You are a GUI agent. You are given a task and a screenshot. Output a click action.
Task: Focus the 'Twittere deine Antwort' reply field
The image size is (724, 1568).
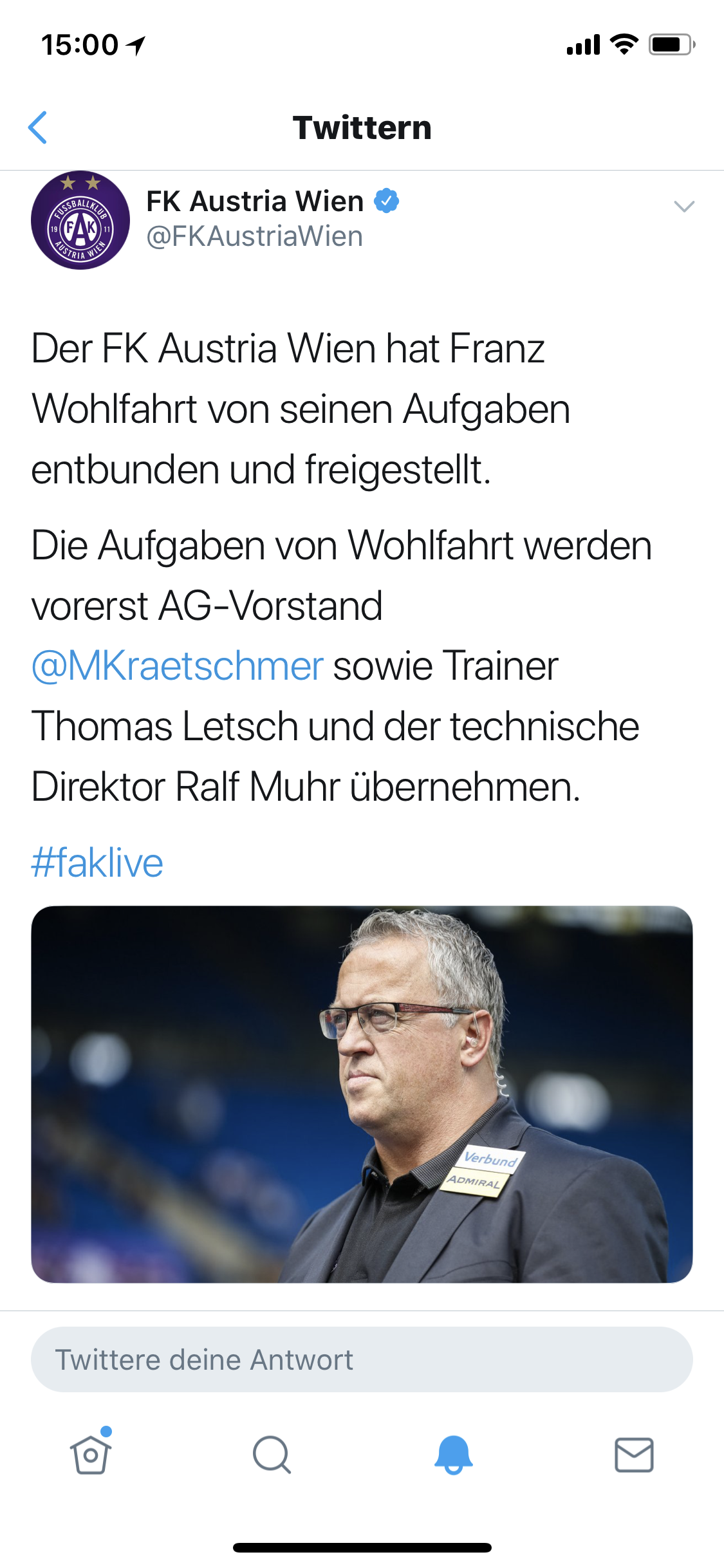click(x=362, y=1359)
